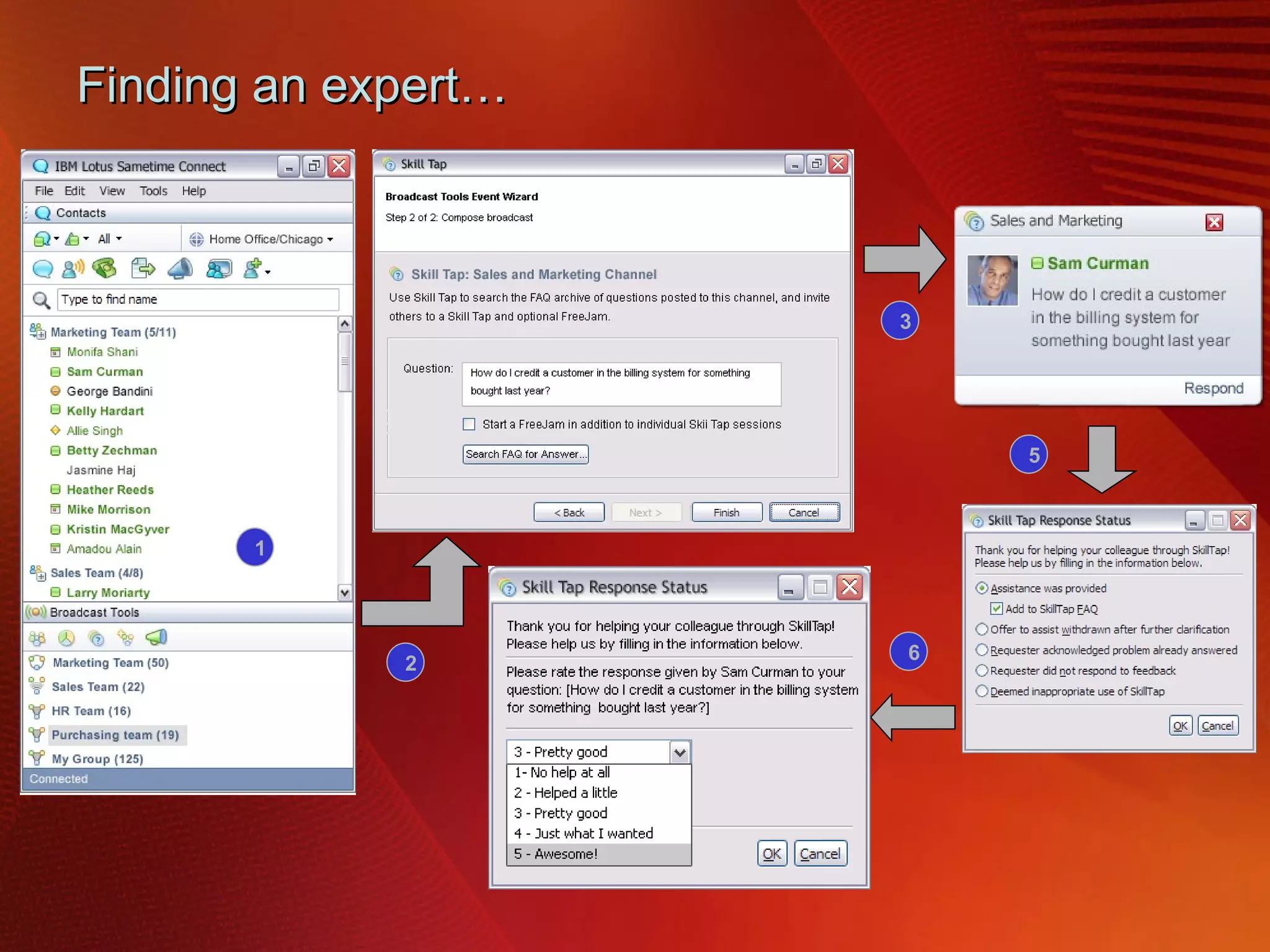The width and height of the screenshot is (1270, 952).
Task: Open the File menu
Action: 43,191
